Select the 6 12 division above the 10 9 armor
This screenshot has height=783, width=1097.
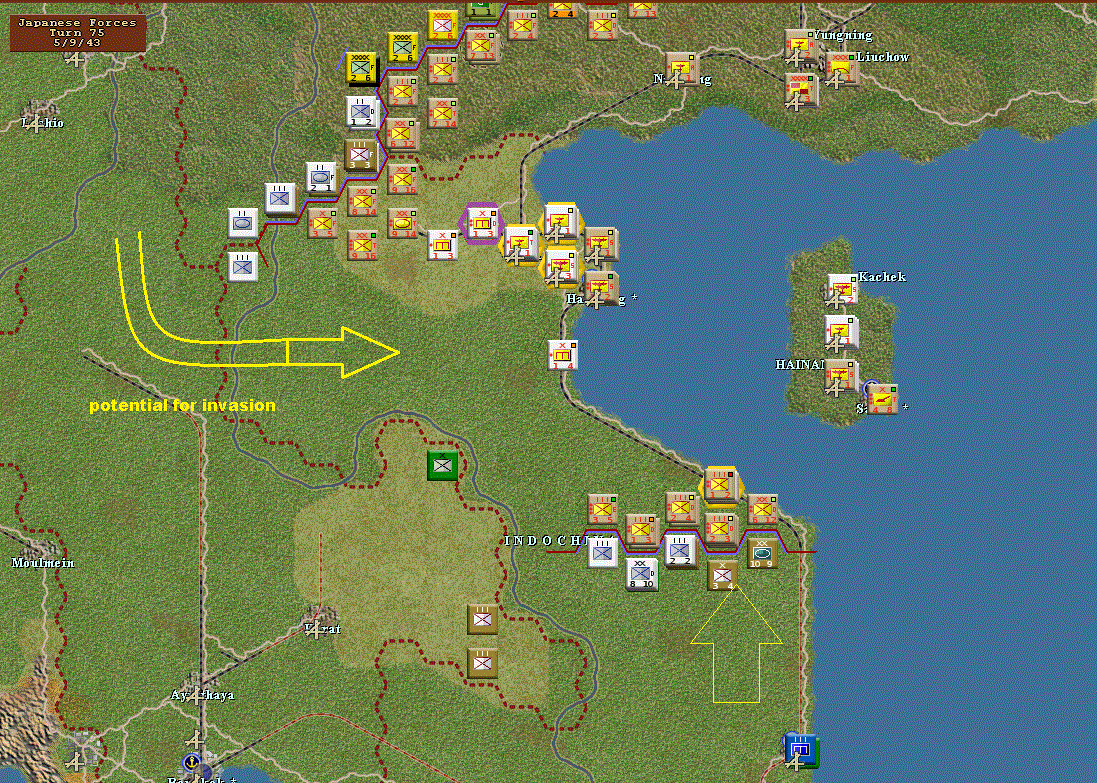click(762, 509)
